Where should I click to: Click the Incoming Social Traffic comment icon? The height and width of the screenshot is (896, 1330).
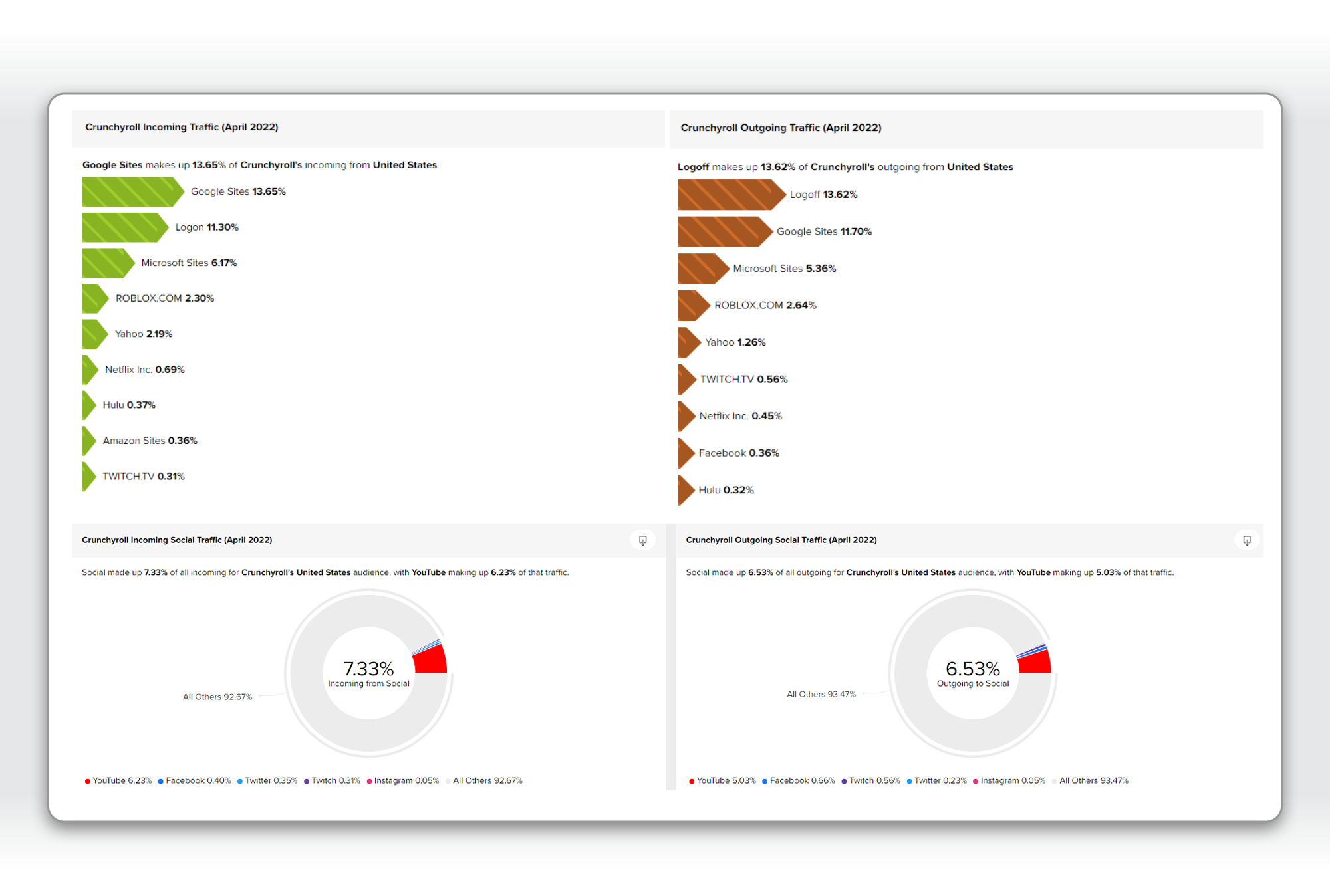(642, 540)
